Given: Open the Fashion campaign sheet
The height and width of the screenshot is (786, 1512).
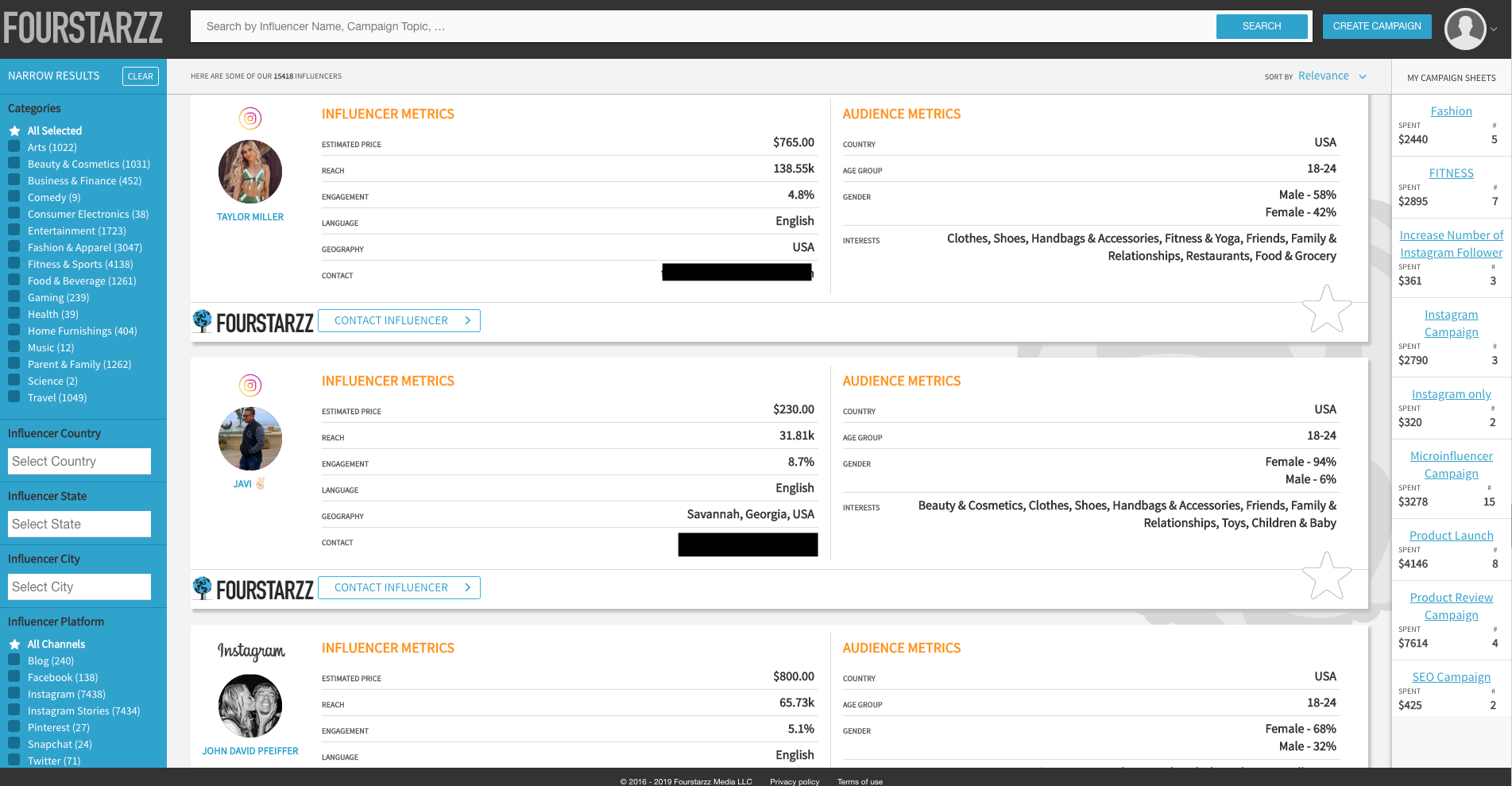Looking at the screenshot, I should click(x=1452, y=111).
